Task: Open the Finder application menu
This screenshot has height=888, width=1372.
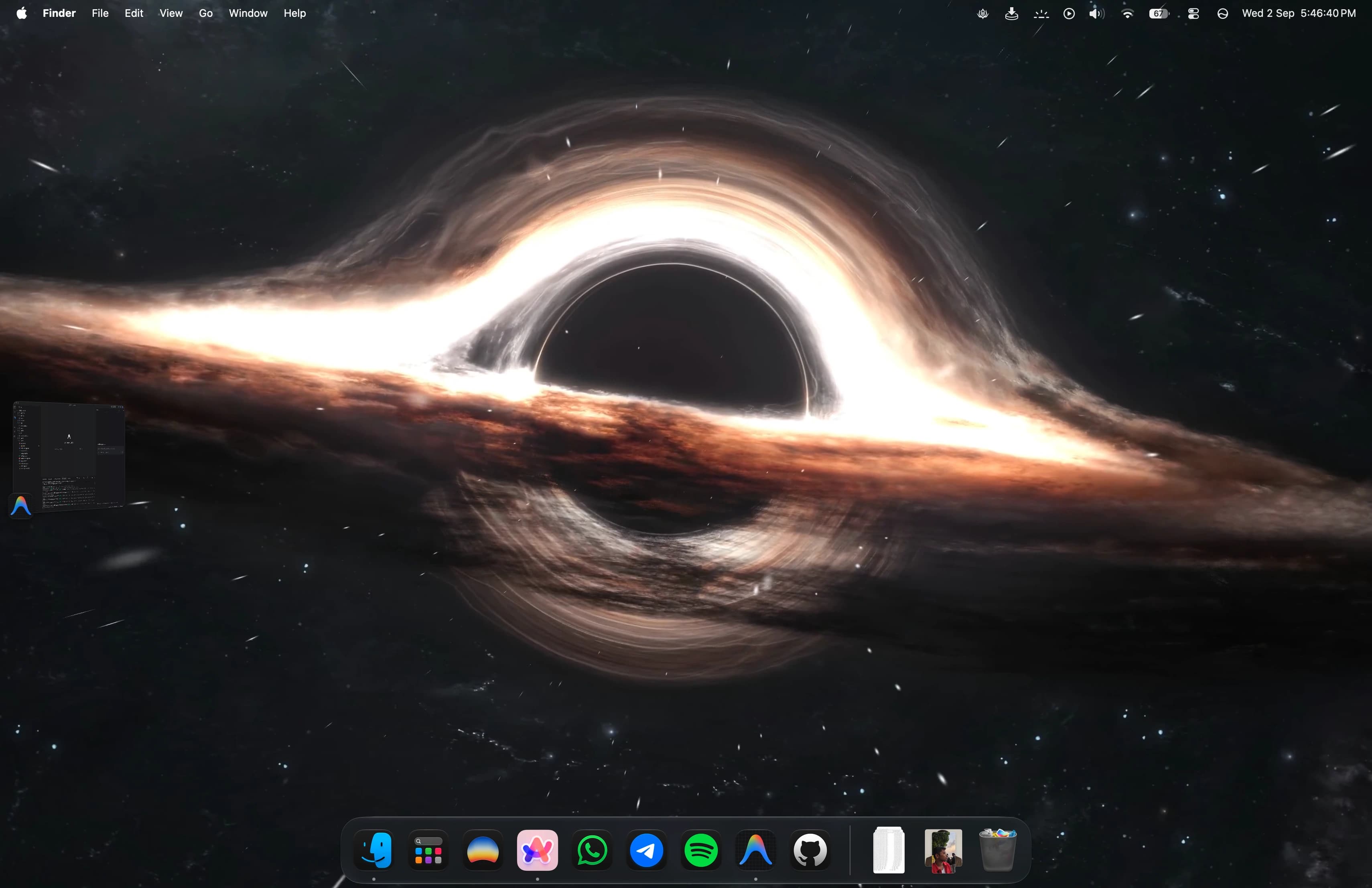Action: point(59,13)
